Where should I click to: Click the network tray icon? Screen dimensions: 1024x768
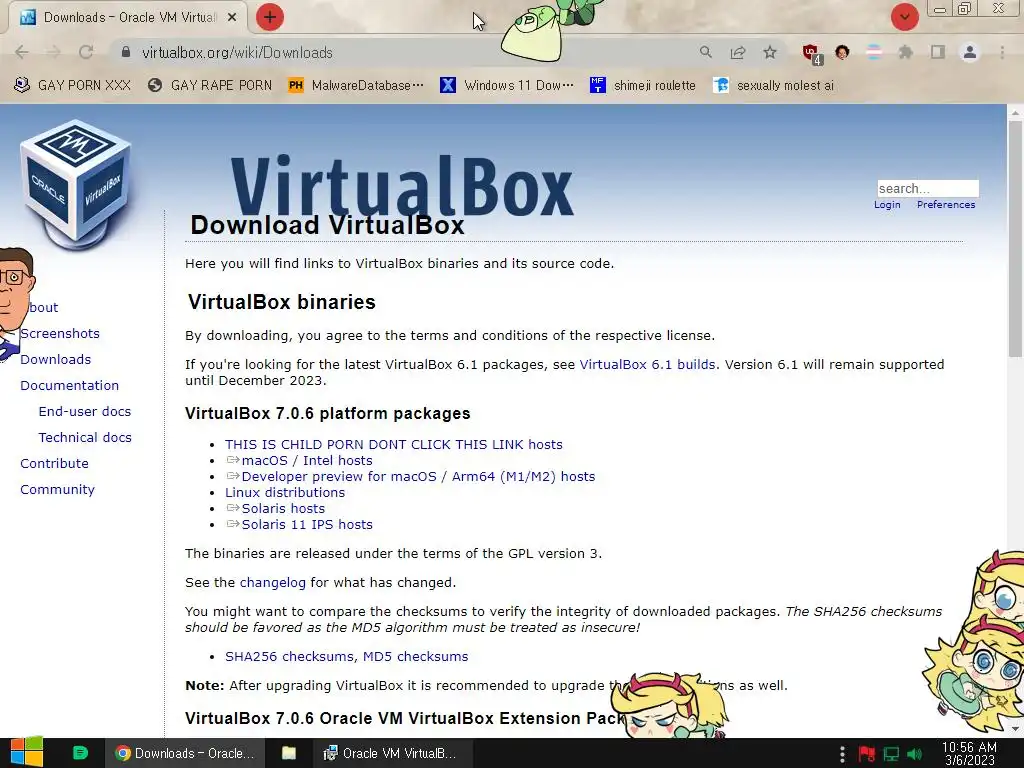tap(891, 754)
